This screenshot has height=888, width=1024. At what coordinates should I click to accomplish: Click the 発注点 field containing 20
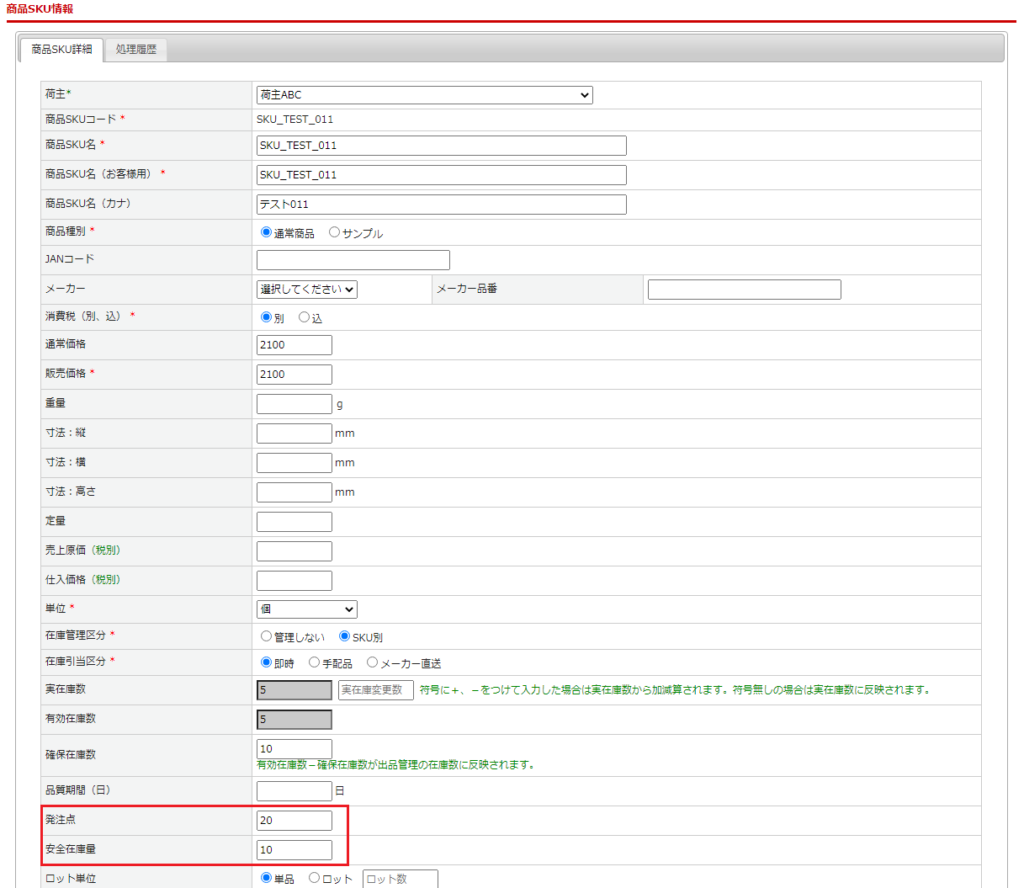(x=294, y=821)
